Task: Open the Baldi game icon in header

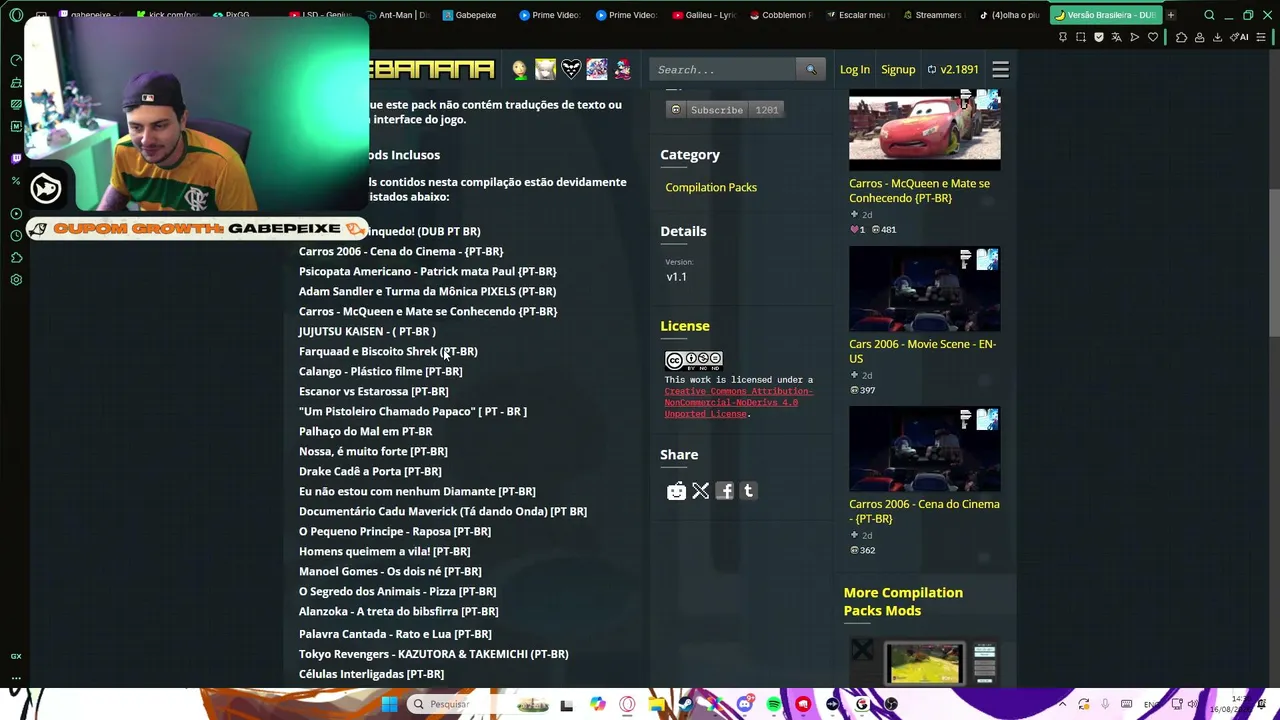Action: 520,69
